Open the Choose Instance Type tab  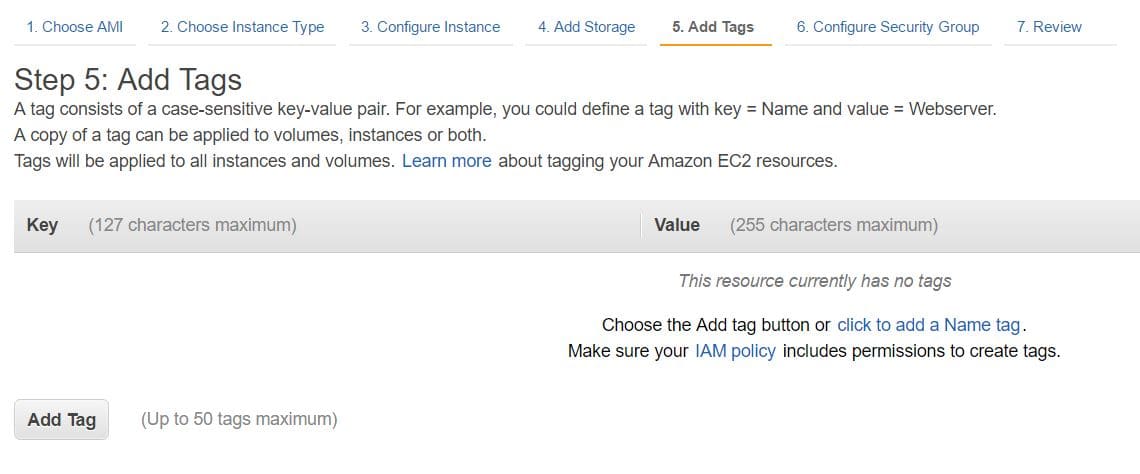pos(242,27)
